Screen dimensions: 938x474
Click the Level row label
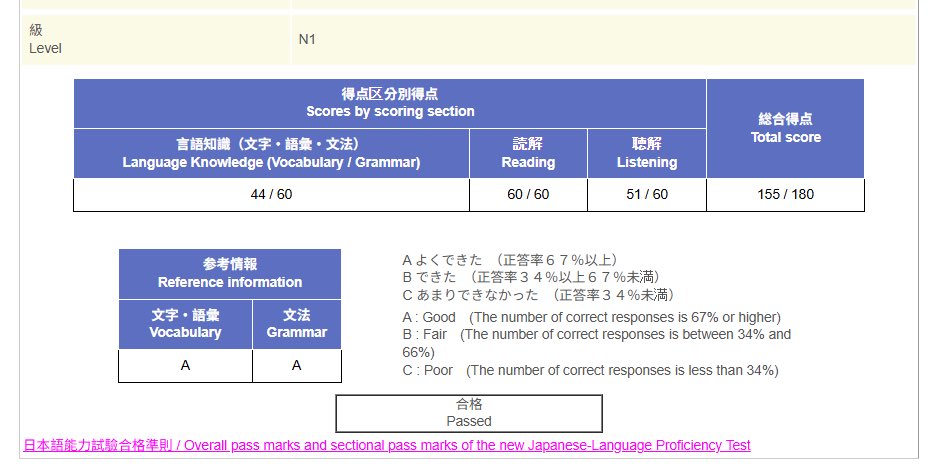pos(45,40)
